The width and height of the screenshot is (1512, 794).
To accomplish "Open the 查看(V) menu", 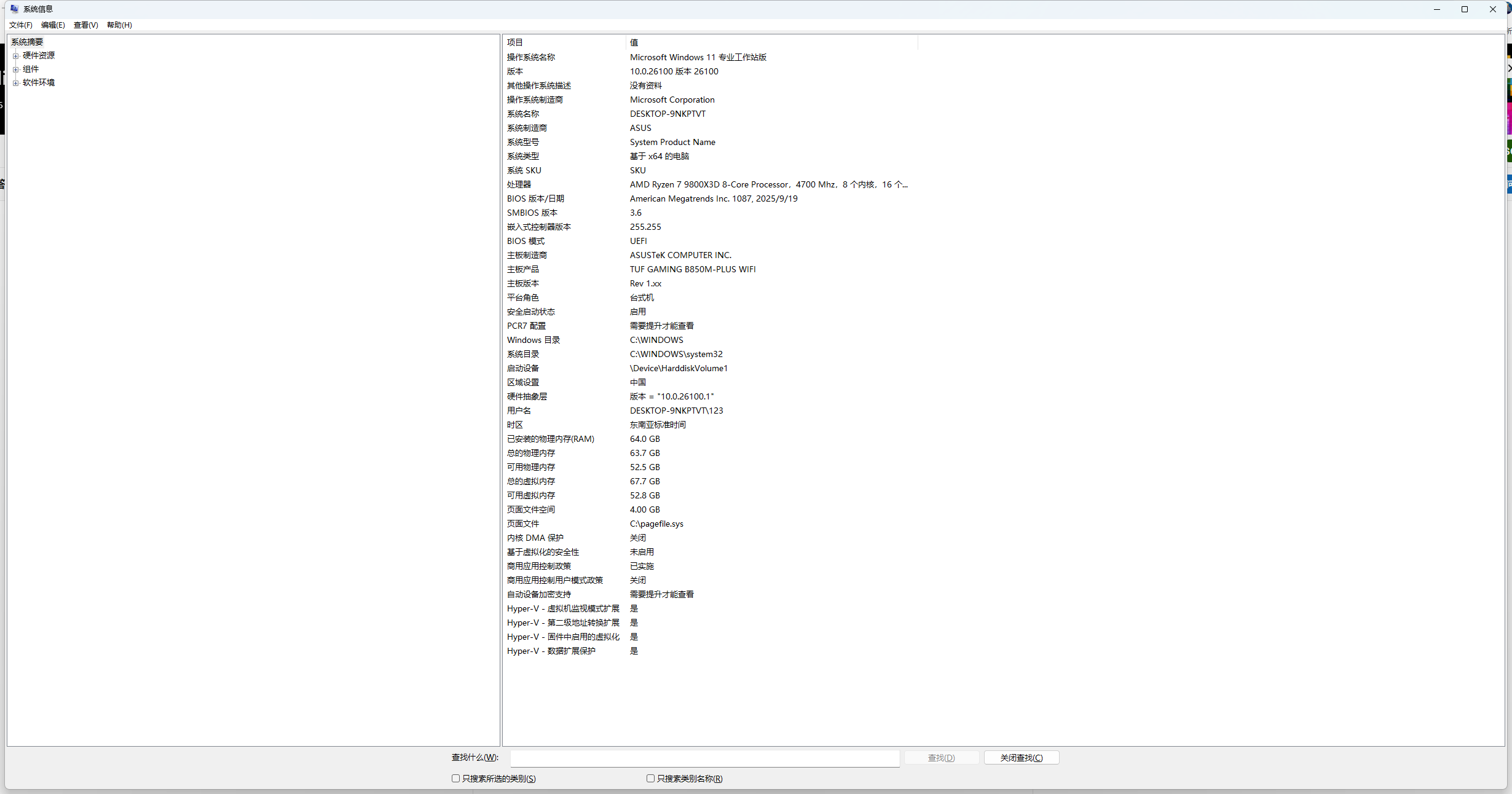I will point(86,25).
